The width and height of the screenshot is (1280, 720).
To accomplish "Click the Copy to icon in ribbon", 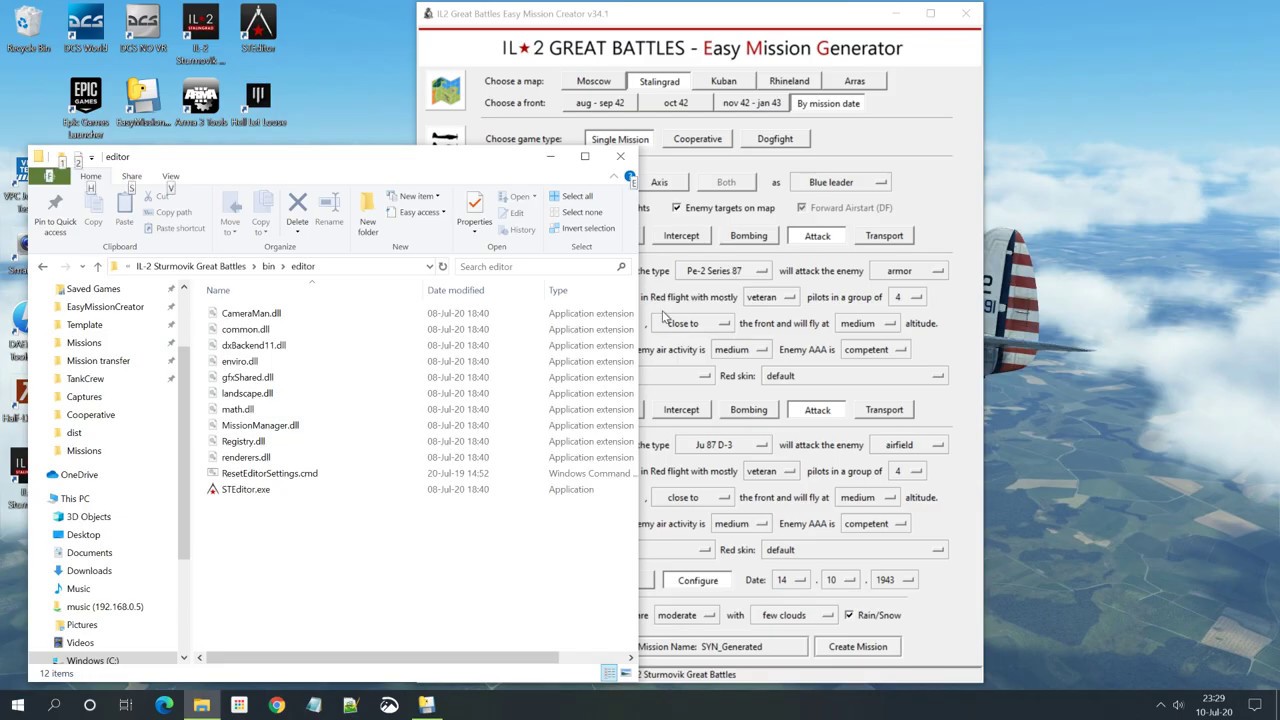I will (261, 214).
